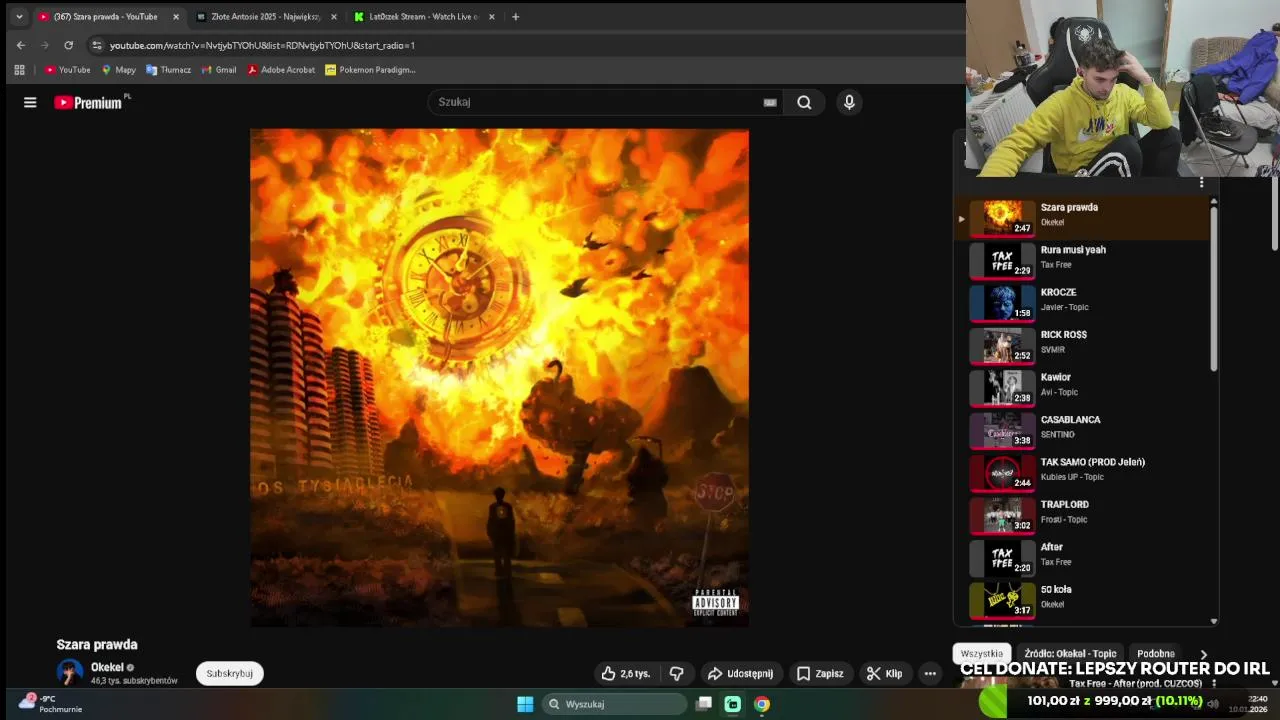Play Szara prawda in the queue
This screenshot has height=720, width=1280.
[x=1084, y=217]
